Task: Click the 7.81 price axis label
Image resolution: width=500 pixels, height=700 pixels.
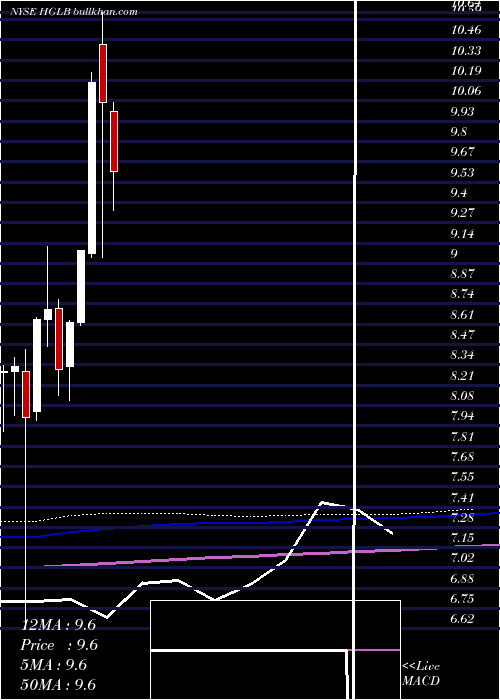Action: click(463, 437)
